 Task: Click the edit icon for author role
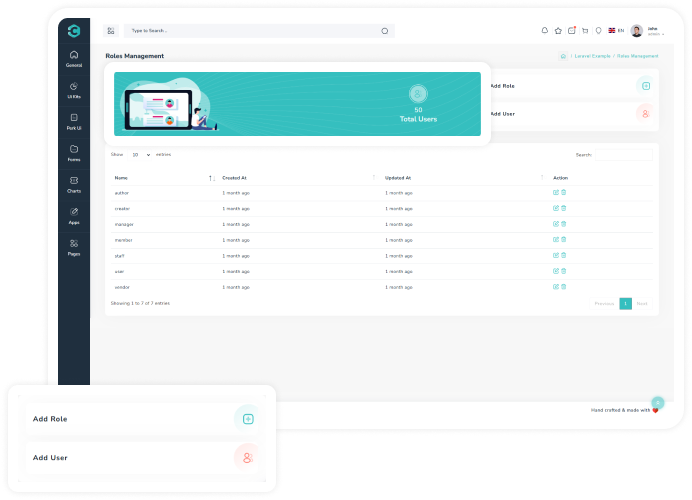click(x=556, y=192)
